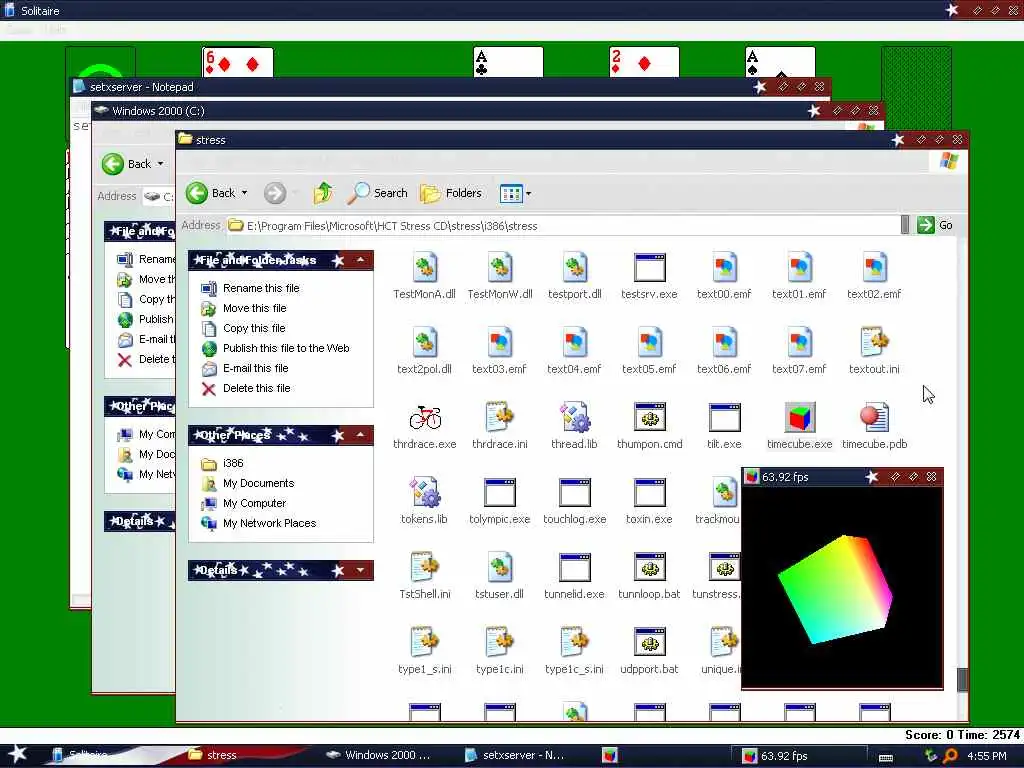Click Rename this file
1024x768 pixels.
pos(261,288)
